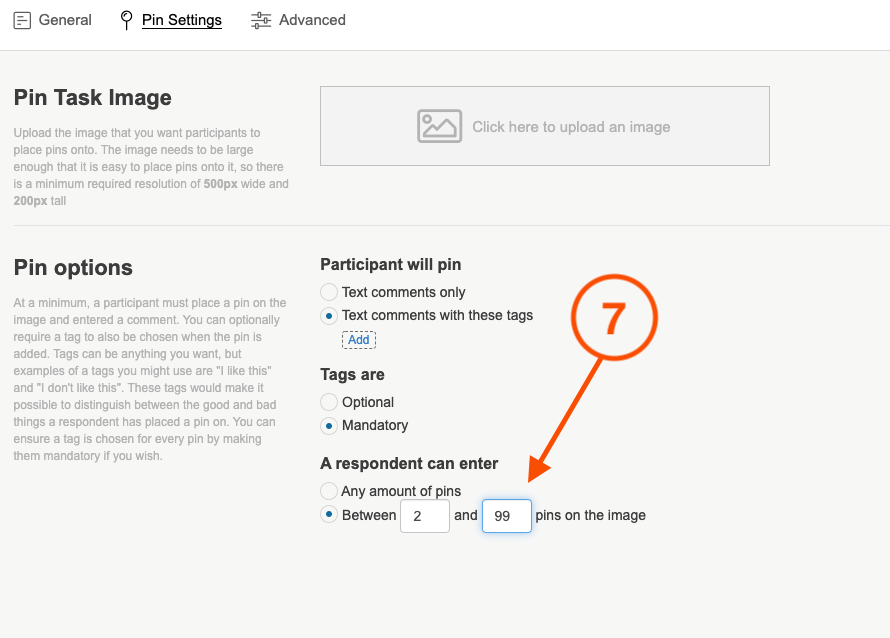The image size is (890, 638).
Task: Click the Pin options heading
Action: point(73,268)
